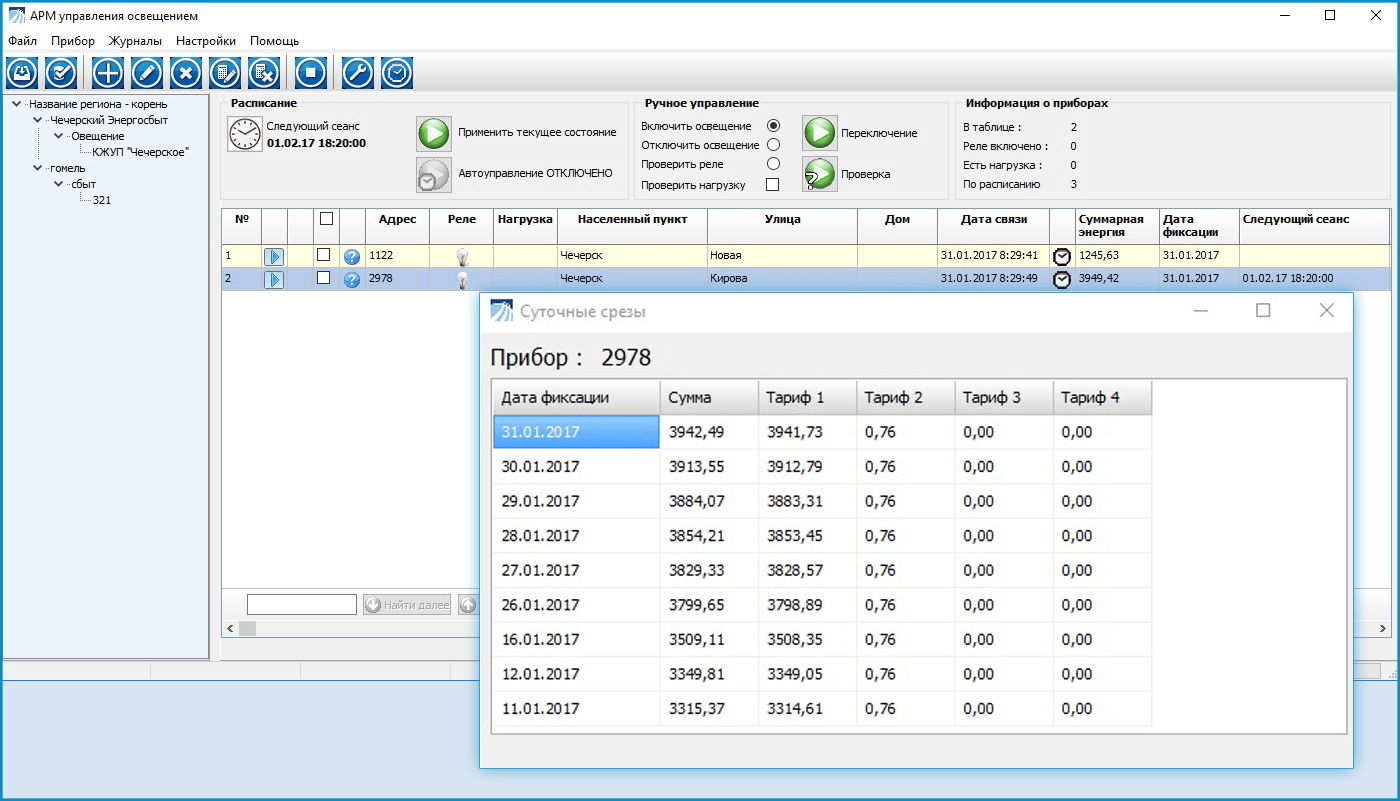Click the calculator with pencil icon
This screenshot has width=1400, height=801.
[225, 73]
